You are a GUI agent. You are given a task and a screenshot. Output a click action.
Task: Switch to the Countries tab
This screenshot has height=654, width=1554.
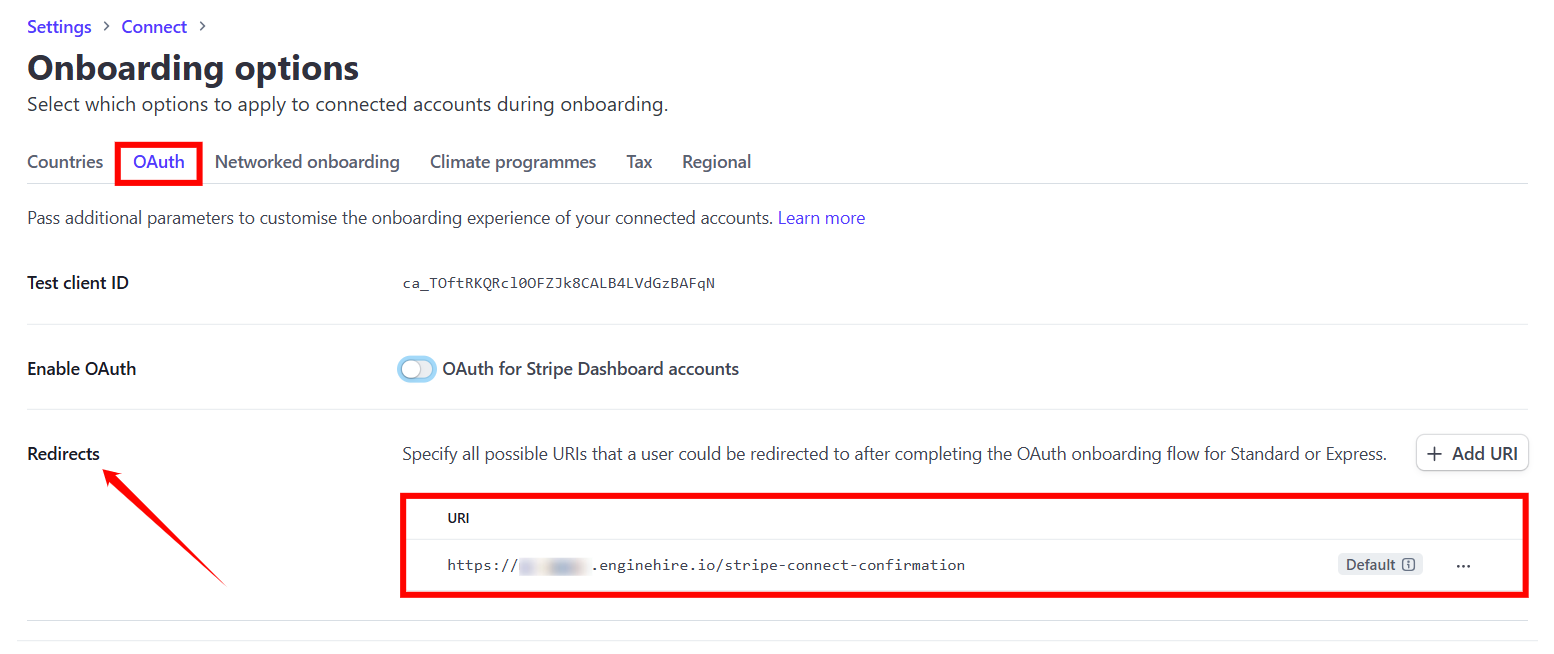pyautogui.click(x=65, y=162)
